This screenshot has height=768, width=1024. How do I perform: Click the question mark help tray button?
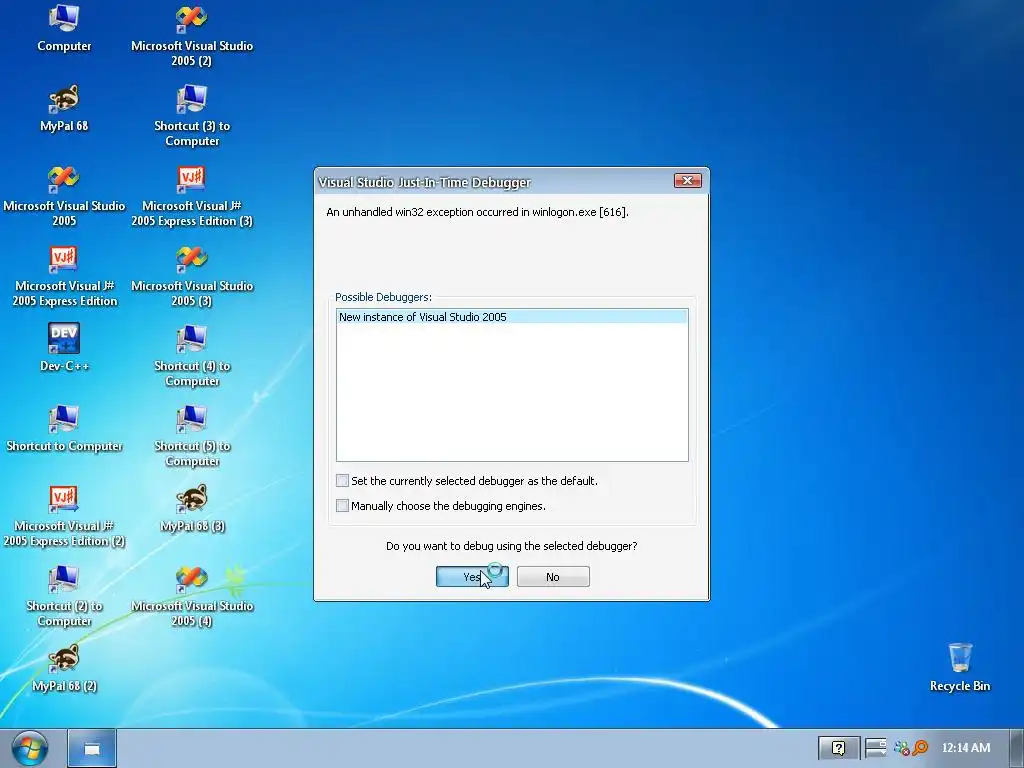(x=839, y=748)
